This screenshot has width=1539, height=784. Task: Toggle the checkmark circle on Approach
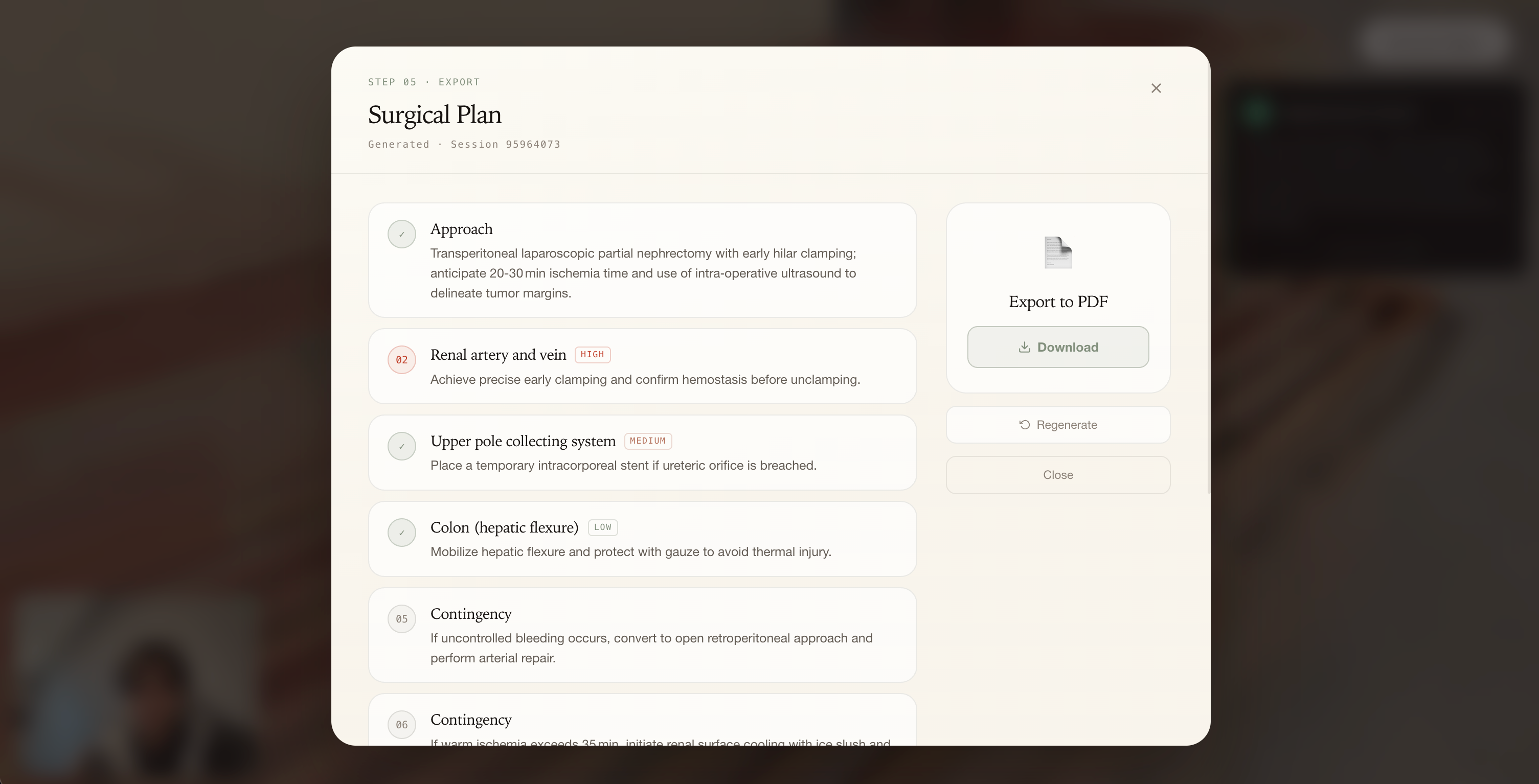click(x=401, y=234)
